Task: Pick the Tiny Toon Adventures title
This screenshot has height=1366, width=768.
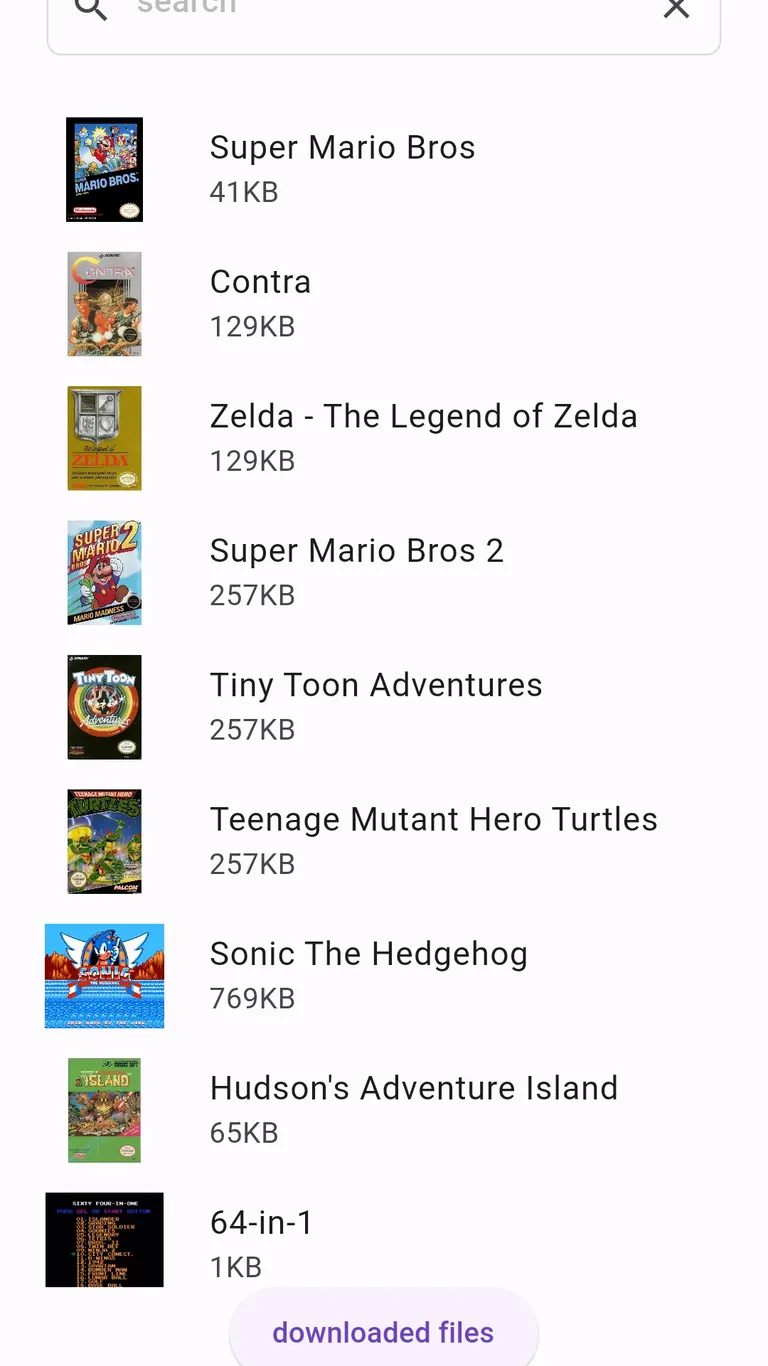Action: [376, 685]
